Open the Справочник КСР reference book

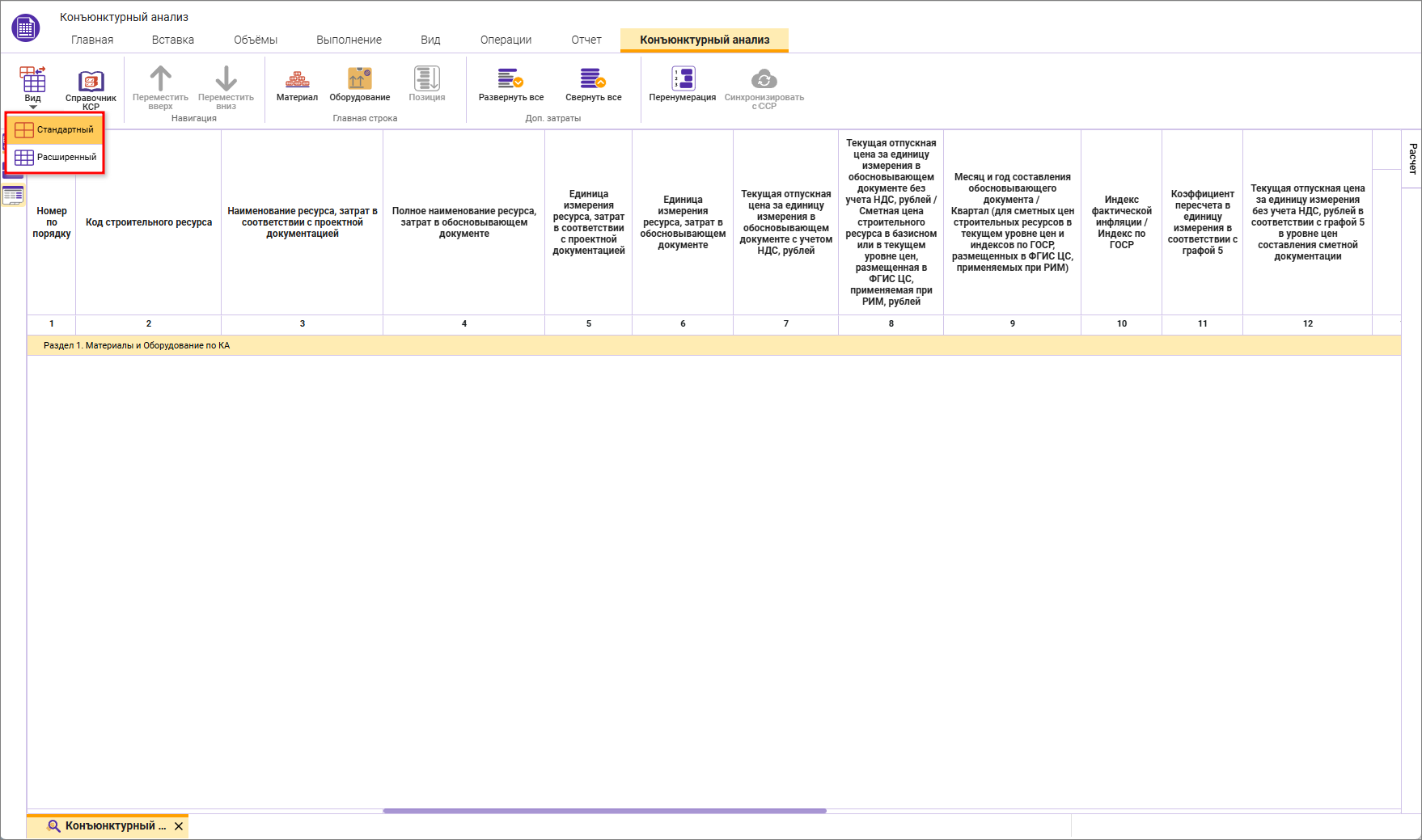(x=91, y=87)
